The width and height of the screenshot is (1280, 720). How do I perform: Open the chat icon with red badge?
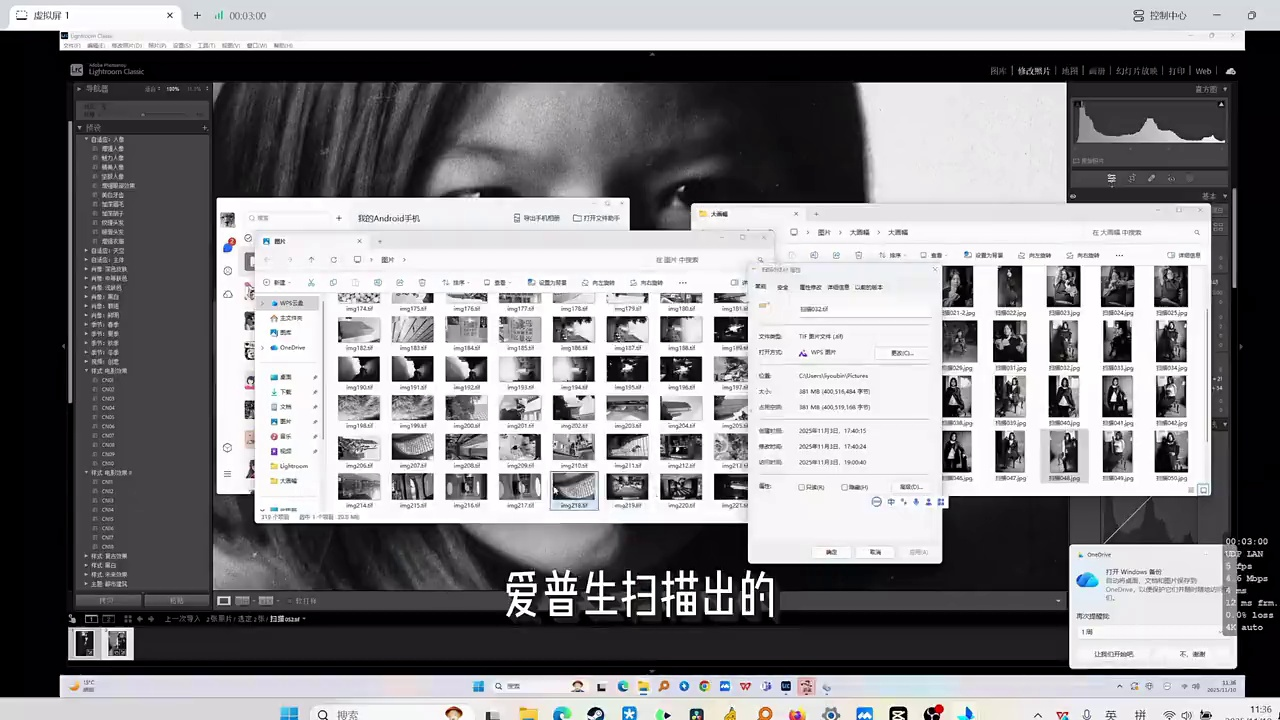pyautogui.click(x=228, y=245)
